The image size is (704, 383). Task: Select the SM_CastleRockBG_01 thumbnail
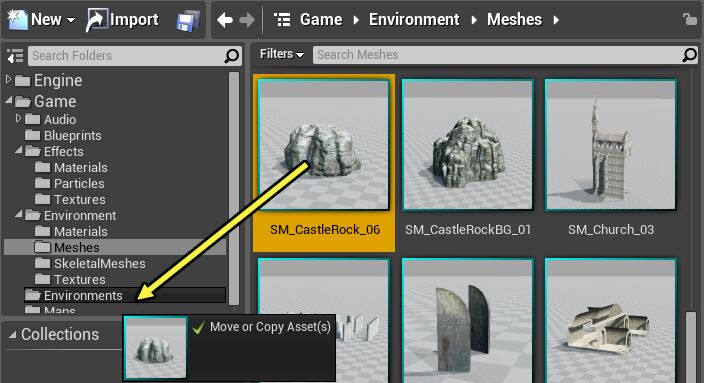[x=468, y=145]
